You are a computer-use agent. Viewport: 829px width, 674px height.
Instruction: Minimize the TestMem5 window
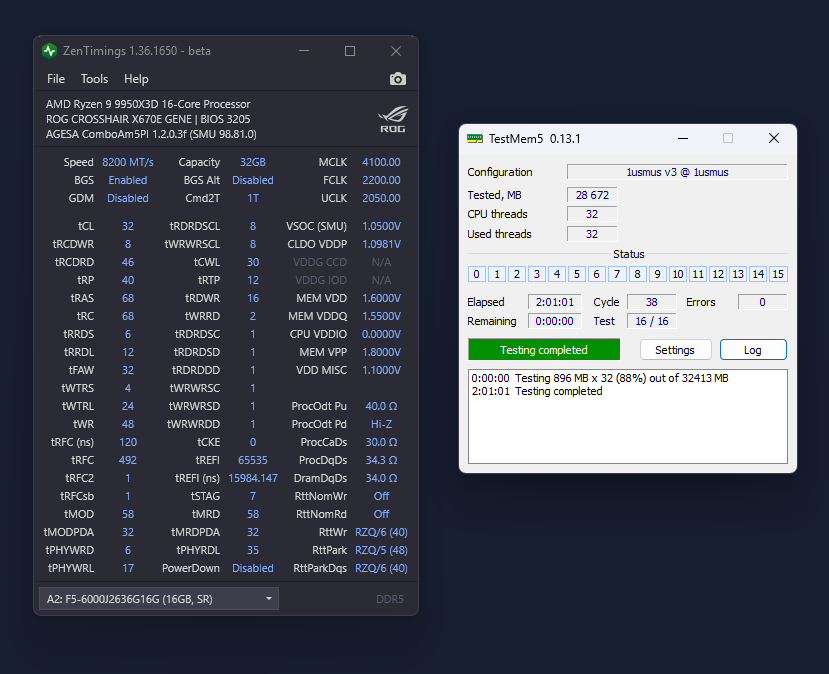coord(682,138)
